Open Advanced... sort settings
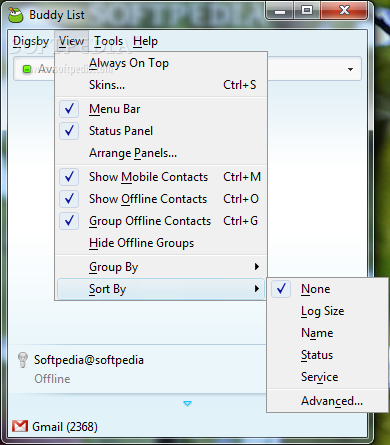The width and height of the screenshot is (390, 445). tap(327, 401)
